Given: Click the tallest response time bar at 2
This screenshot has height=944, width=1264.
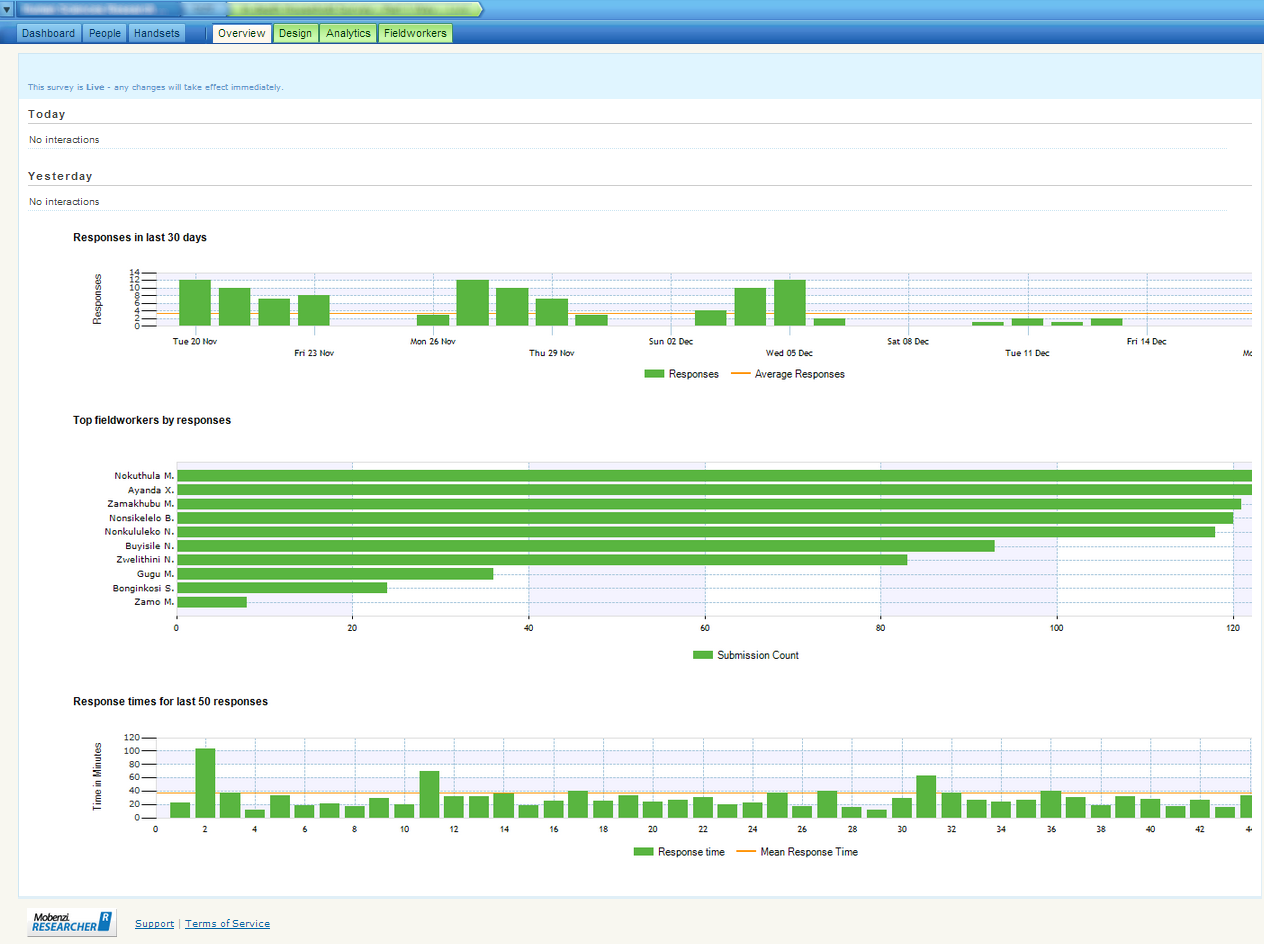Looking at the screenshot, I should (205, 783).
